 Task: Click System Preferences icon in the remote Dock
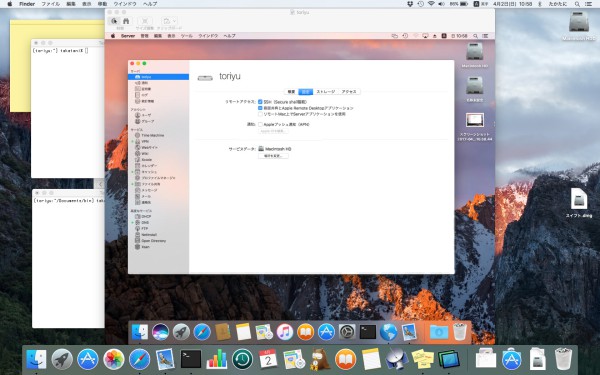point(347,331)
